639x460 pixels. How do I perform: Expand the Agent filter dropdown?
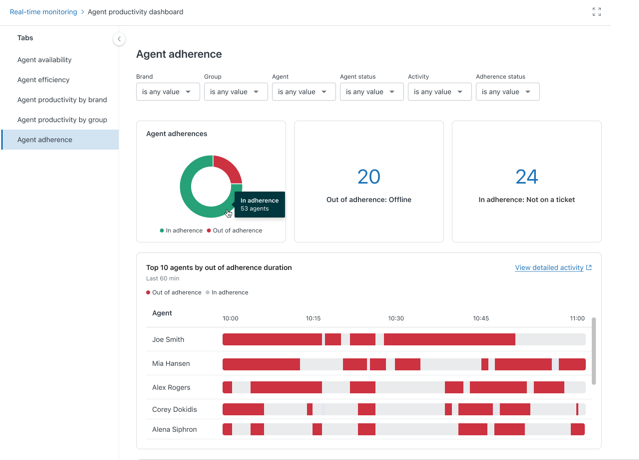pyautogui.click(x=303, y=92)
